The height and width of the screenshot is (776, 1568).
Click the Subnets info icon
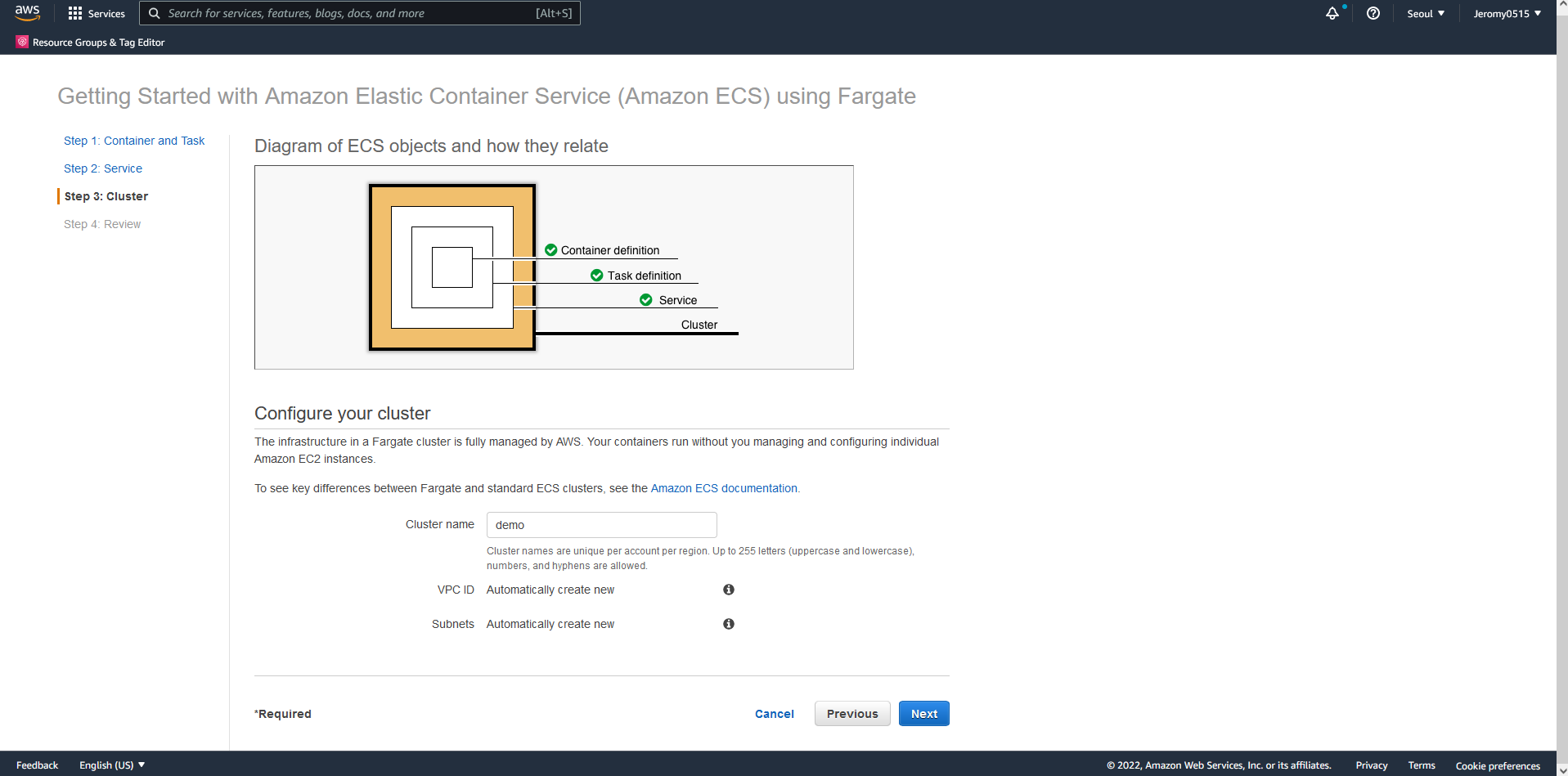(x=729, y=624)
